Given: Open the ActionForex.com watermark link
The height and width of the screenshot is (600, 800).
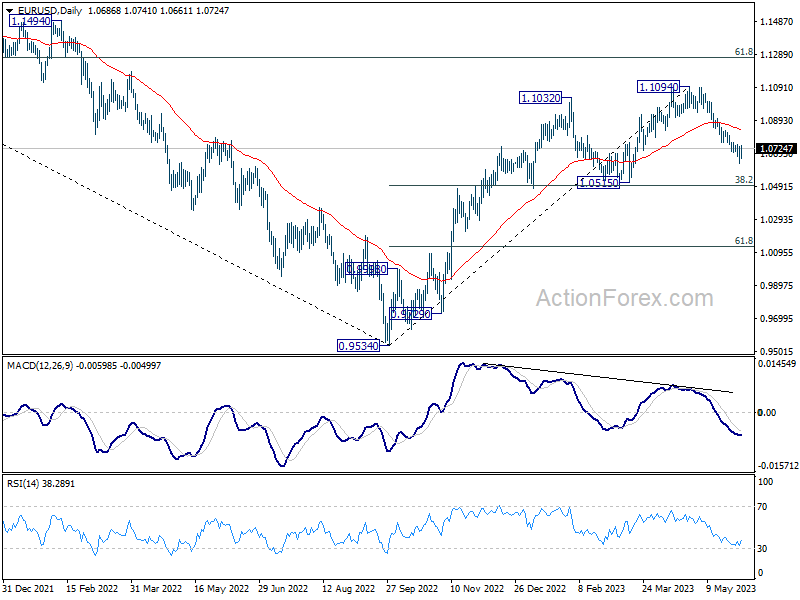Looking at the screenshot, I should point(625,298).
